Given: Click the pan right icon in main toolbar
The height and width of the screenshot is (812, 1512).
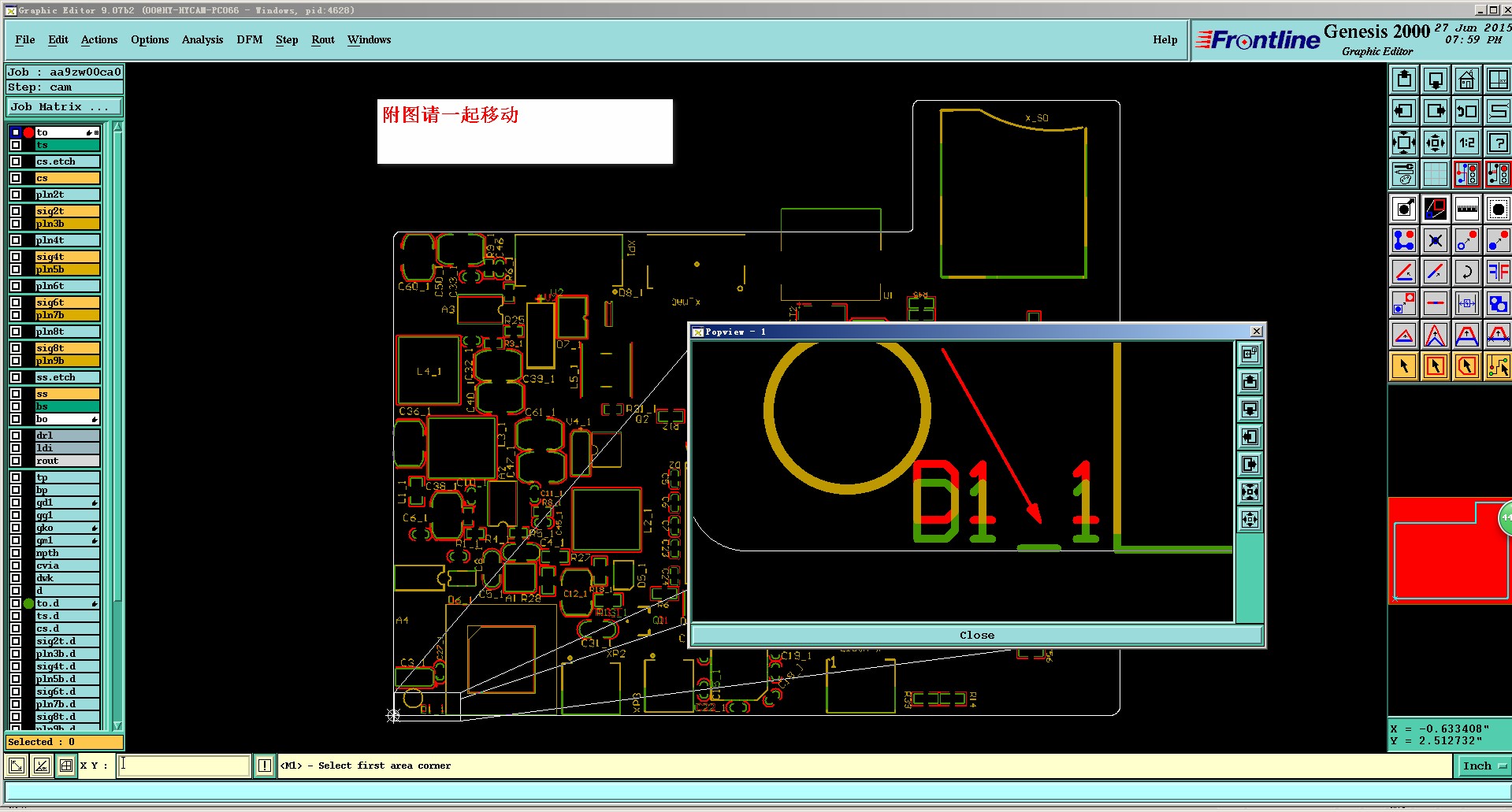Looking at the screenshot, I should click(x=1436, y=111).
